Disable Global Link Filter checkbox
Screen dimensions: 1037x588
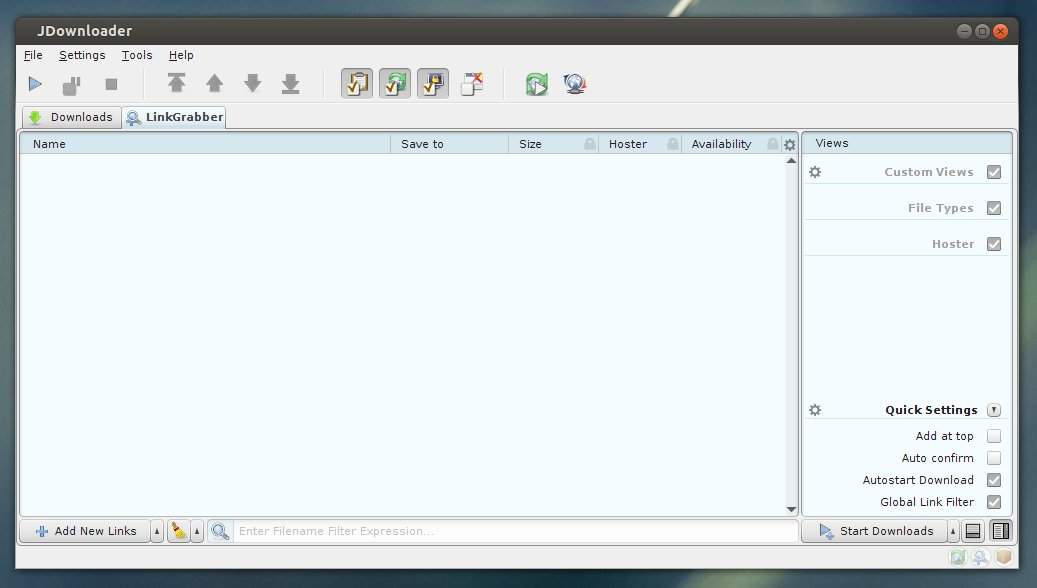point(994,502)
